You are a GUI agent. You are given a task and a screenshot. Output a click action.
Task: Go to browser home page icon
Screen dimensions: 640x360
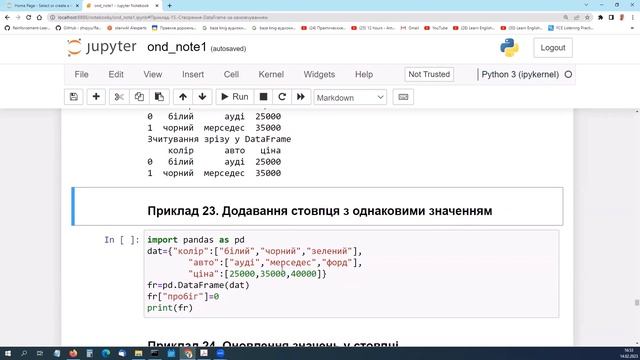click(39, 18)
